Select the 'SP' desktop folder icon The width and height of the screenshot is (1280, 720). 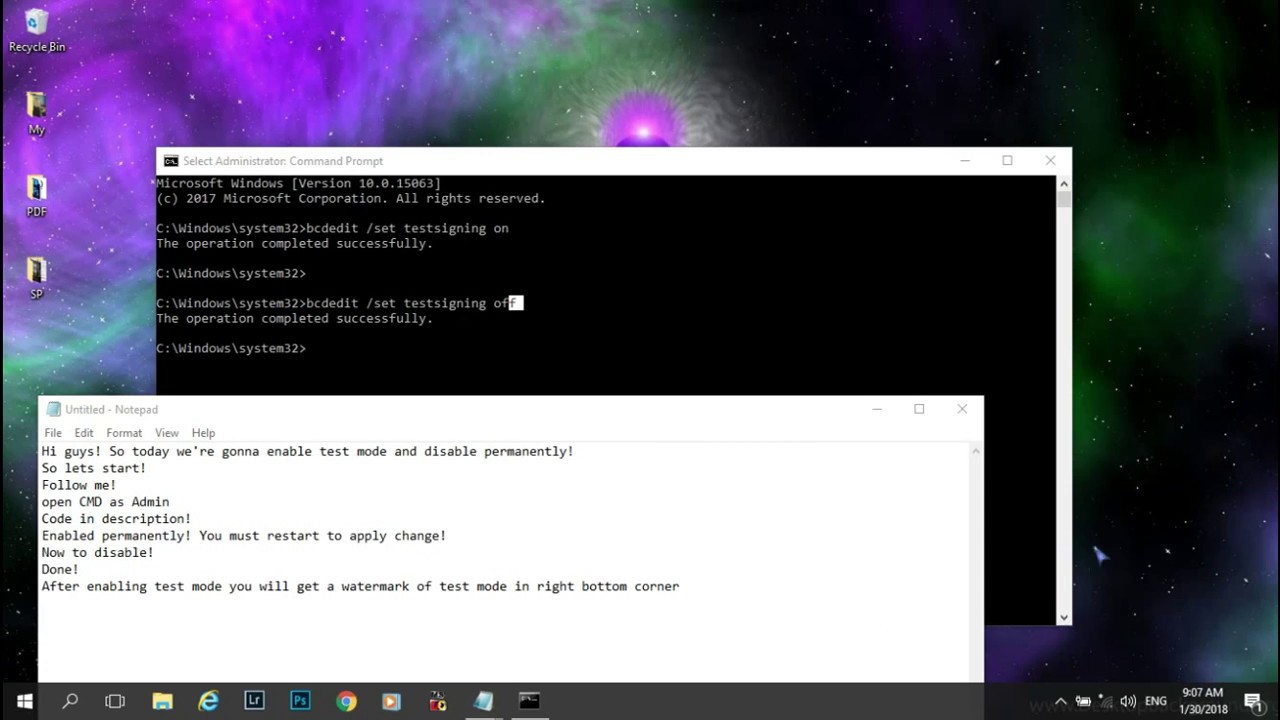[x=37, y=278]
